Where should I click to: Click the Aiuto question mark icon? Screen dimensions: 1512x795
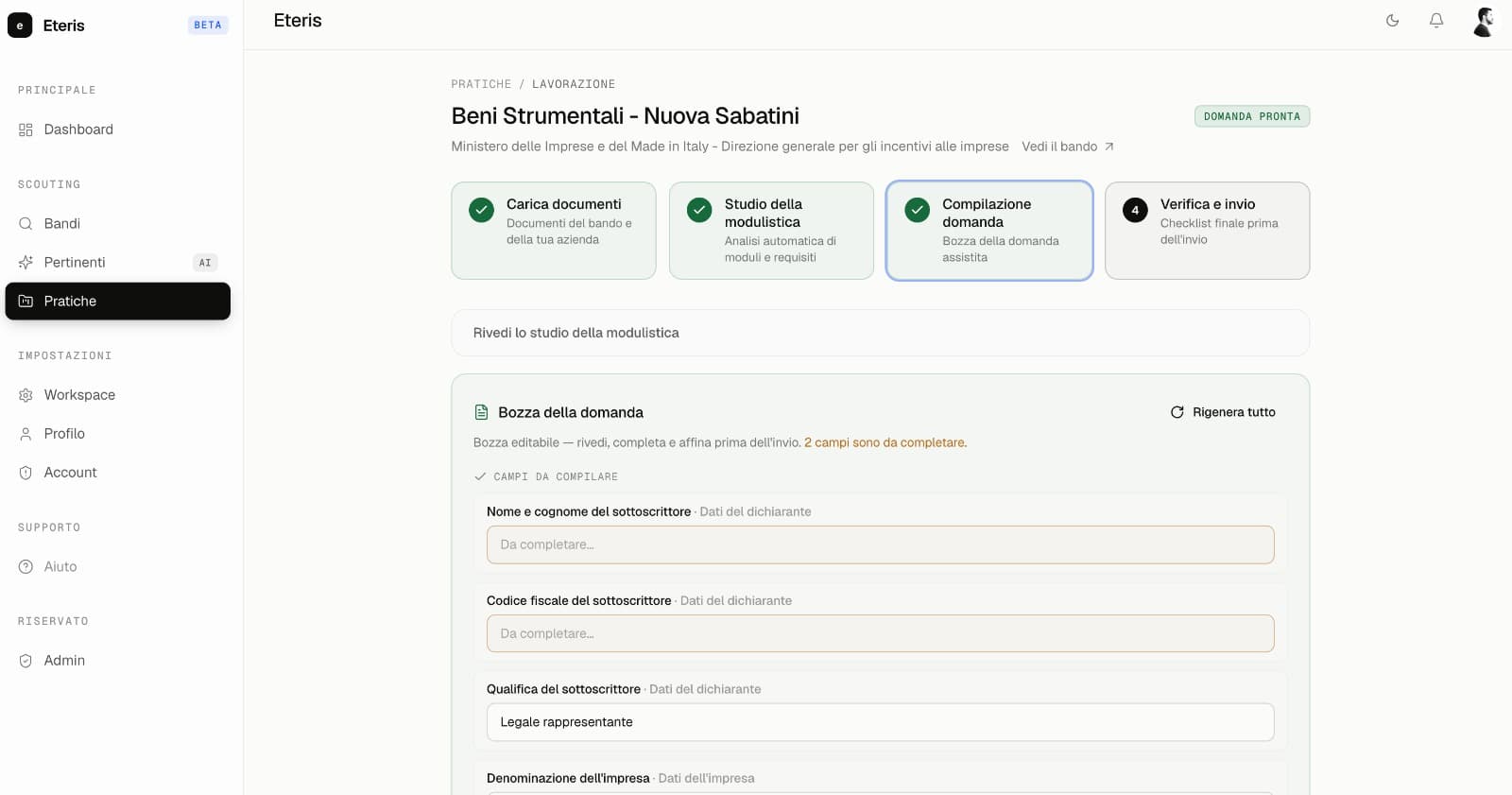pos(26,567)
